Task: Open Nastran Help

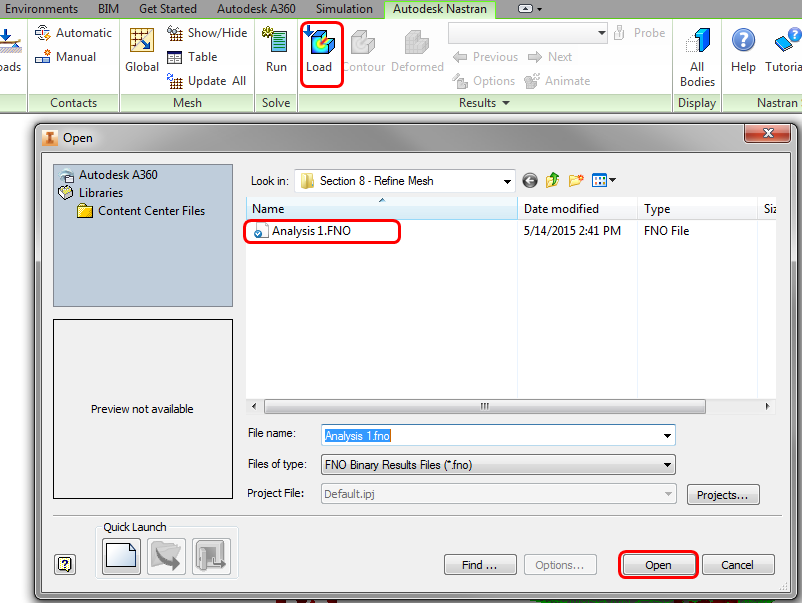Action: click(x=743, y=50)
